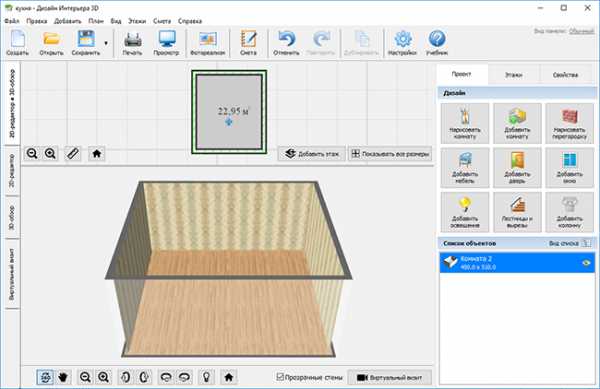The width and height of the screenshot is (600, 389).
Task: Switch to the 3D-обзор side tab
Action: point(12,217)
